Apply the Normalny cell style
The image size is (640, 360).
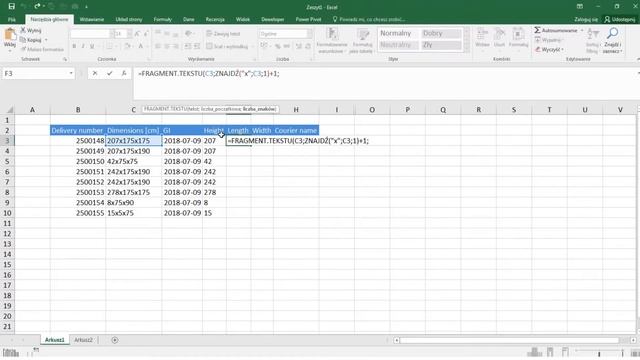[398, 33]
